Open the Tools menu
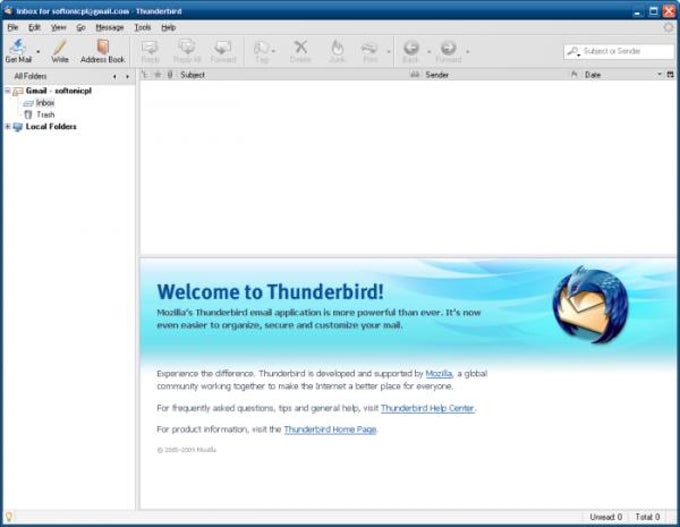The width and height of the screenshot is (680, 527). click(142, 27)
